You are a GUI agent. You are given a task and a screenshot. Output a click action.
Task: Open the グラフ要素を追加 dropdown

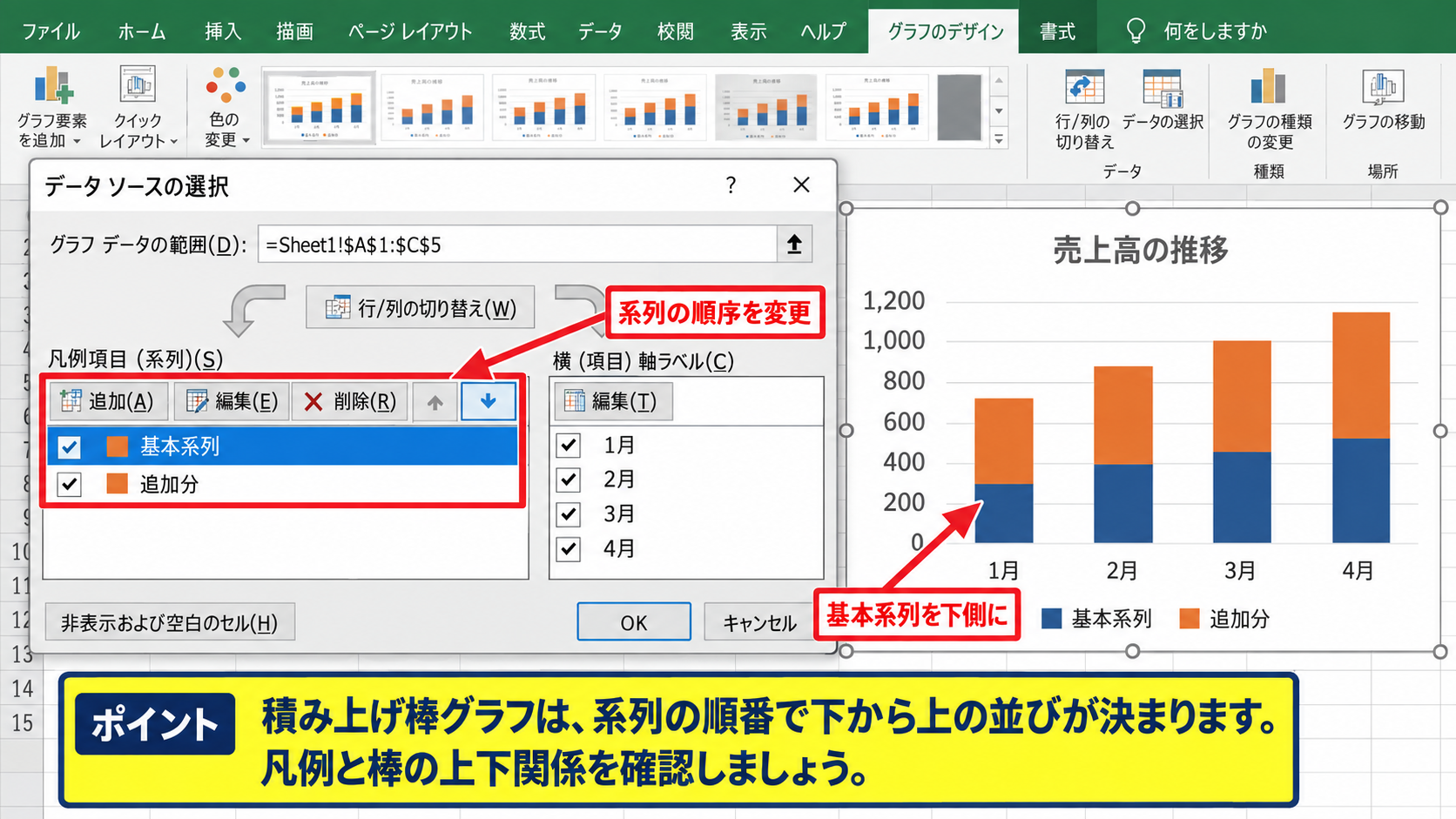[52, 107]
